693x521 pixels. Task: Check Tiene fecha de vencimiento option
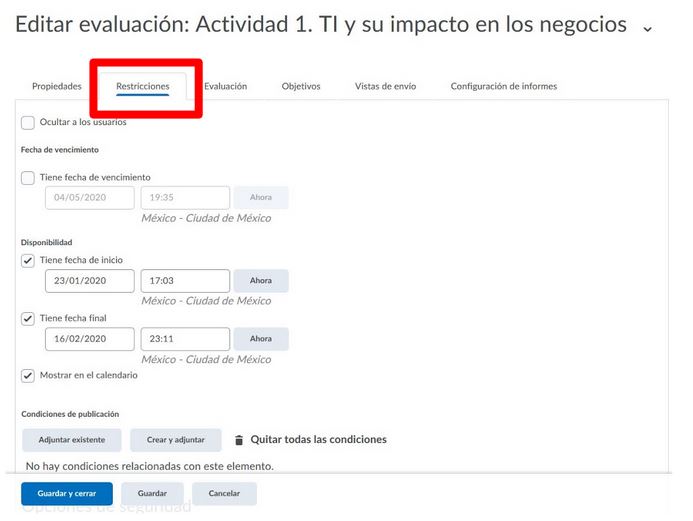pos(28,177)
